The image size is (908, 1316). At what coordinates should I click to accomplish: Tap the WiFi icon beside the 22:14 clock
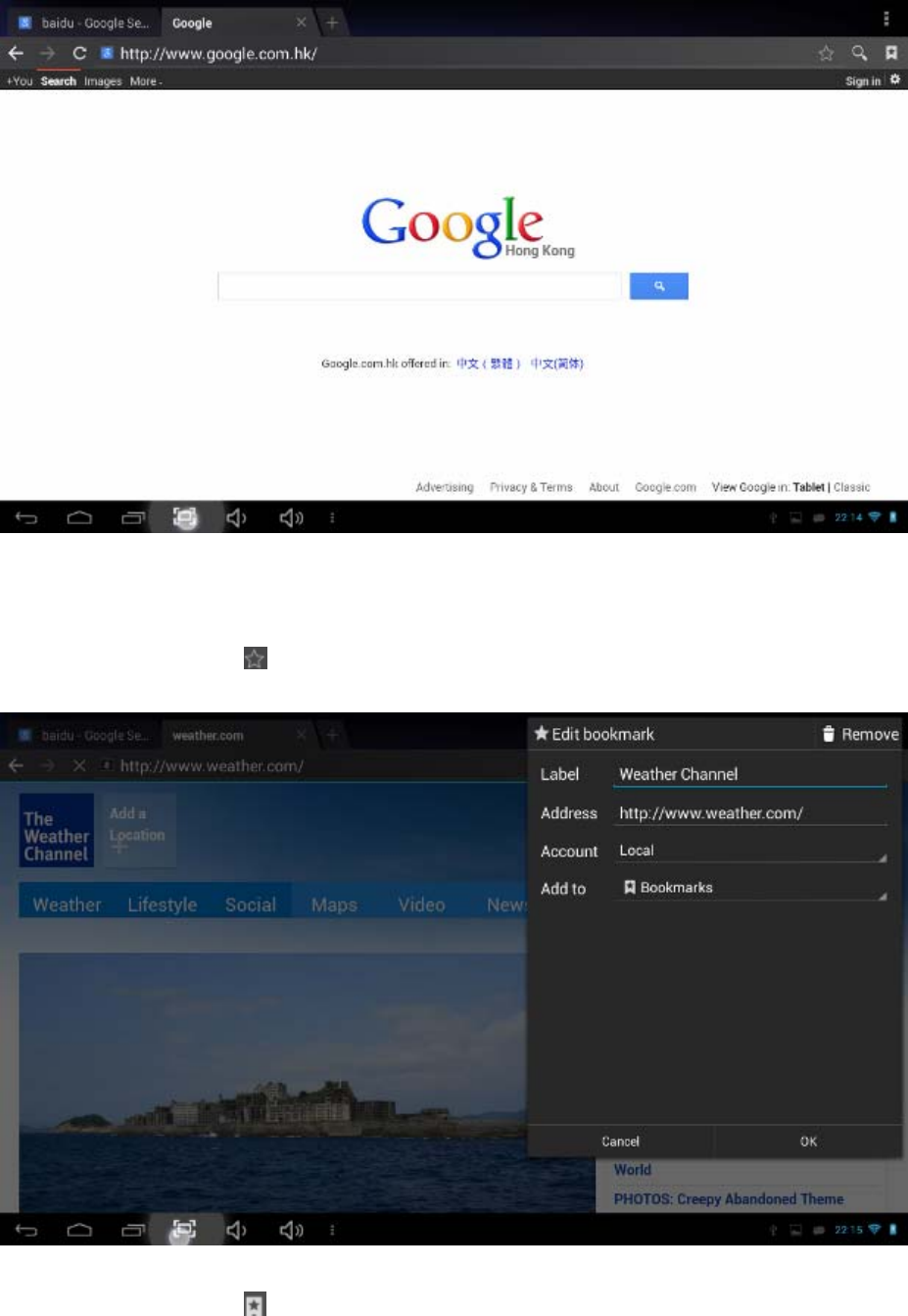click(875, 517)
